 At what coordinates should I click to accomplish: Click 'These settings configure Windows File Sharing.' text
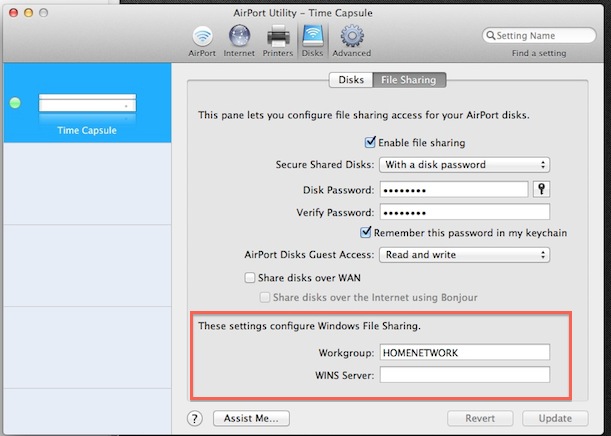click(309, 326)
